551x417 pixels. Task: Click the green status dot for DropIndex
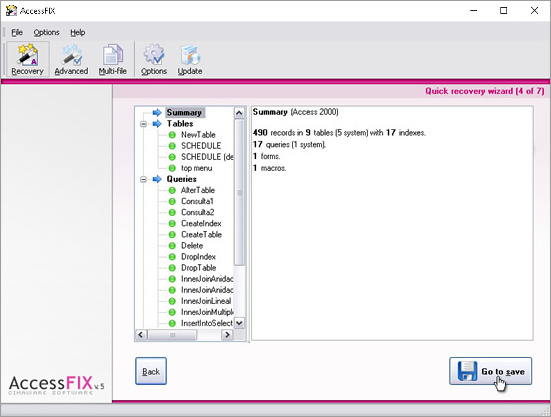[x=172, y=257]
